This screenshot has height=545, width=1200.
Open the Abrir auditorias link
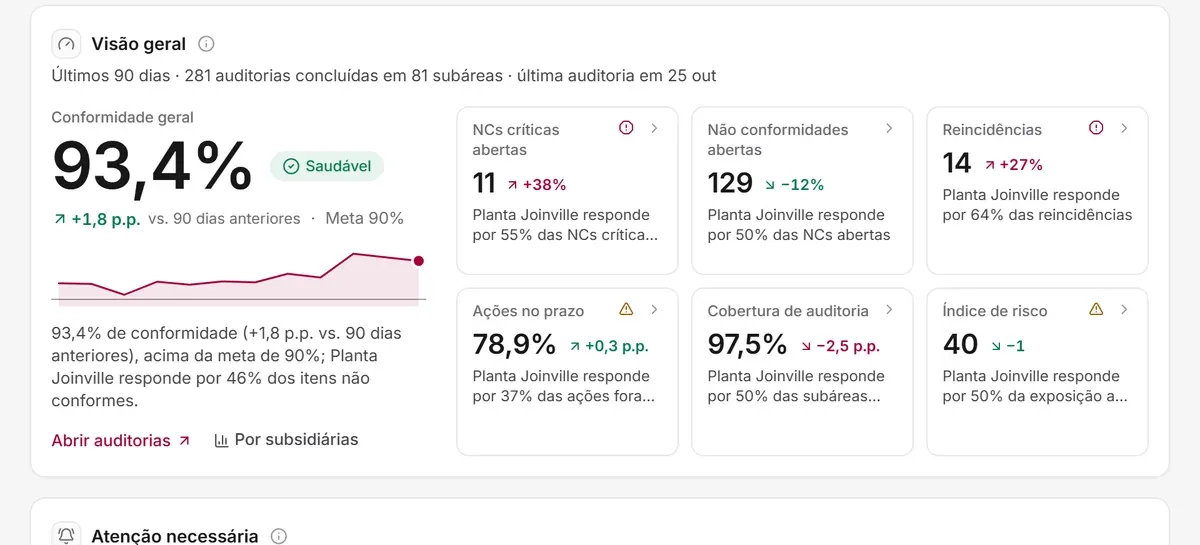[120, 440]
